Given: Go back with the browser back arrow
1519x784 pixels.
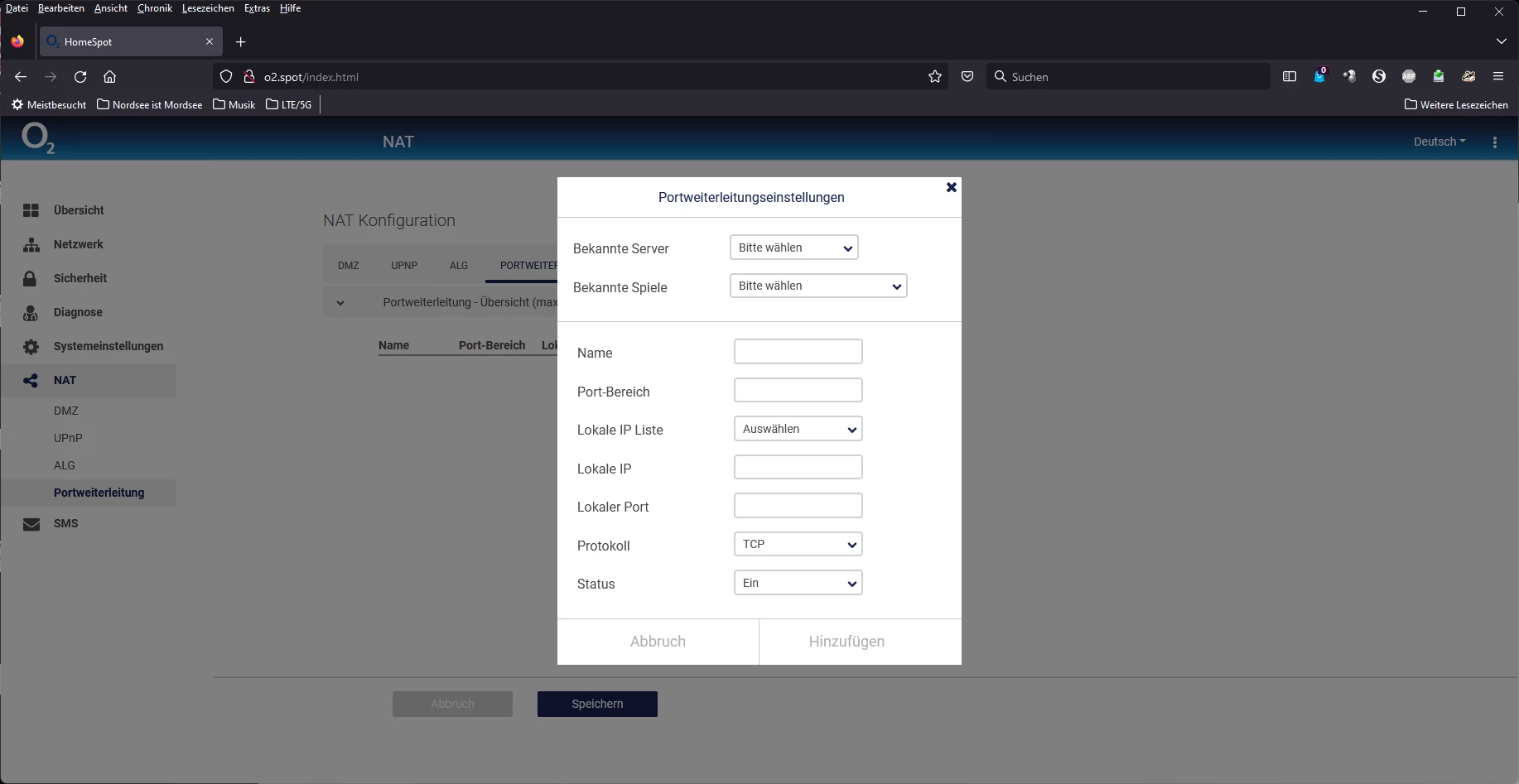Looking at the screenshot, I should click(x=21, y=77).
